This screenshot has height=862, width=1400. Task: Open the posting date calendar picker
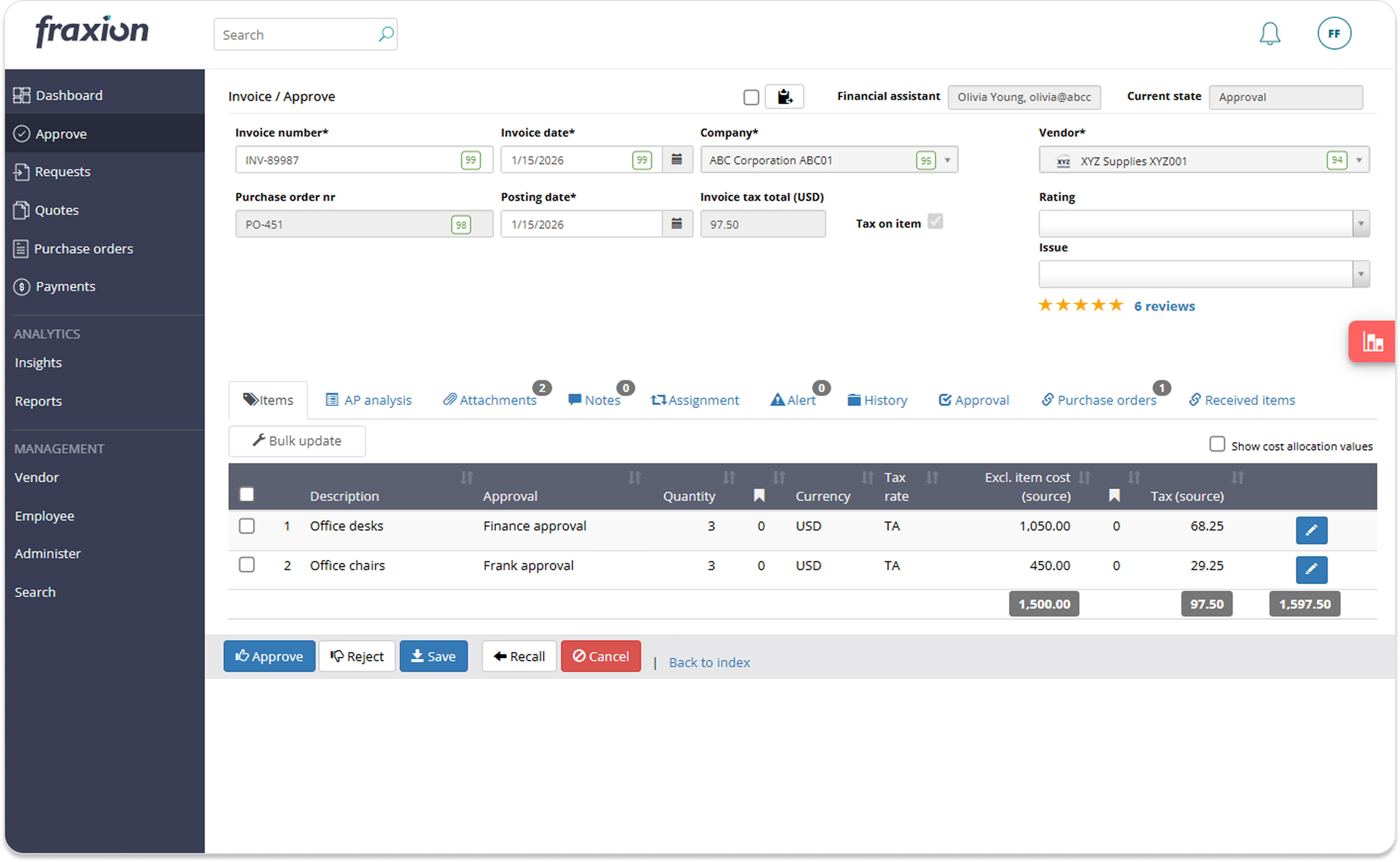677,224
